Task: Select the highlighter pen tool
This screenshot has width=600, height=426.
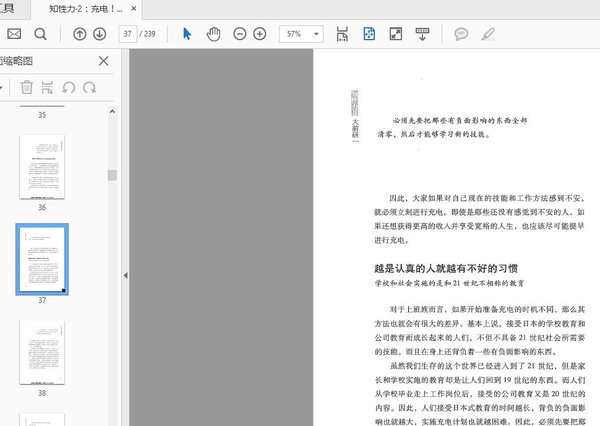Action: (487, 34)
